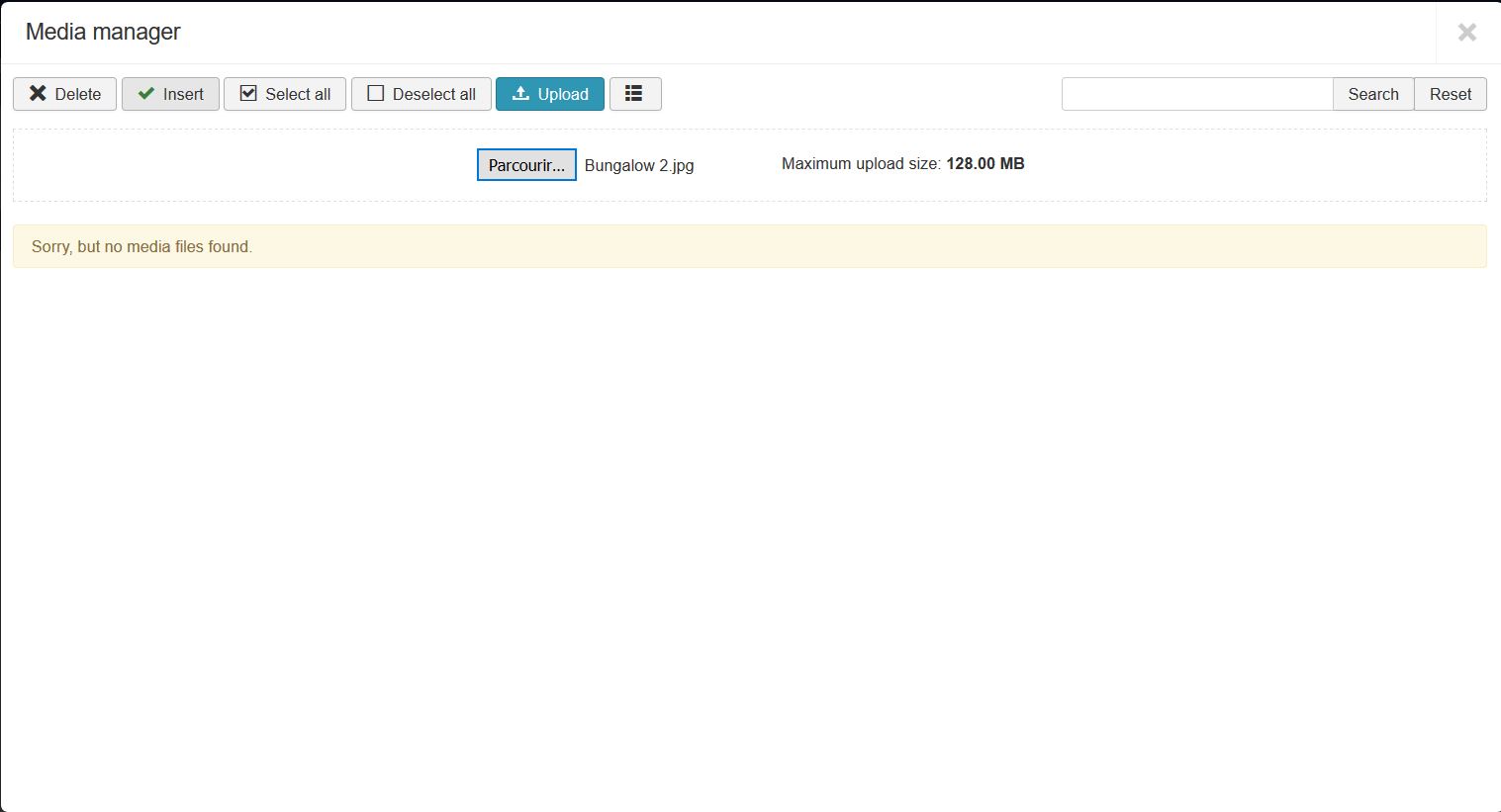Click the green checkmark icon on Insert

[x=146, y=93]
